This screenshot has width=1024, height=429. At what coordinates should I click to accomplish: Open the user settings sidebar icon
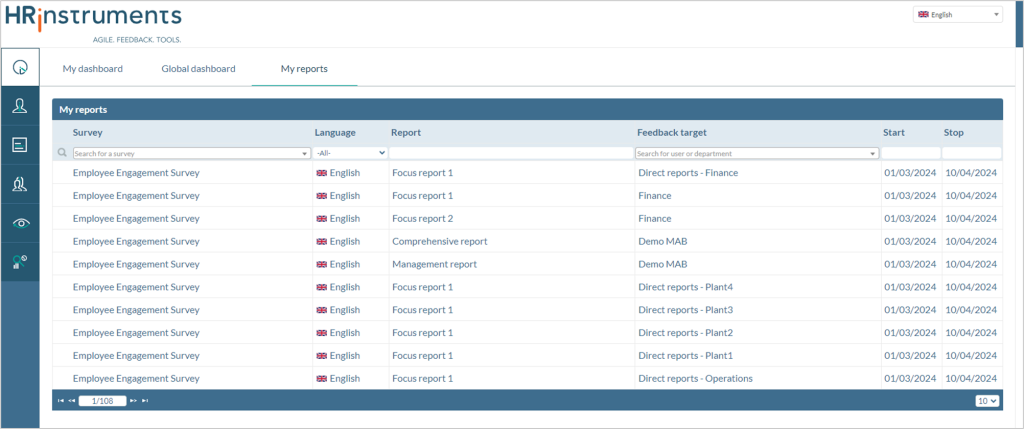click(x=20, y=262)
